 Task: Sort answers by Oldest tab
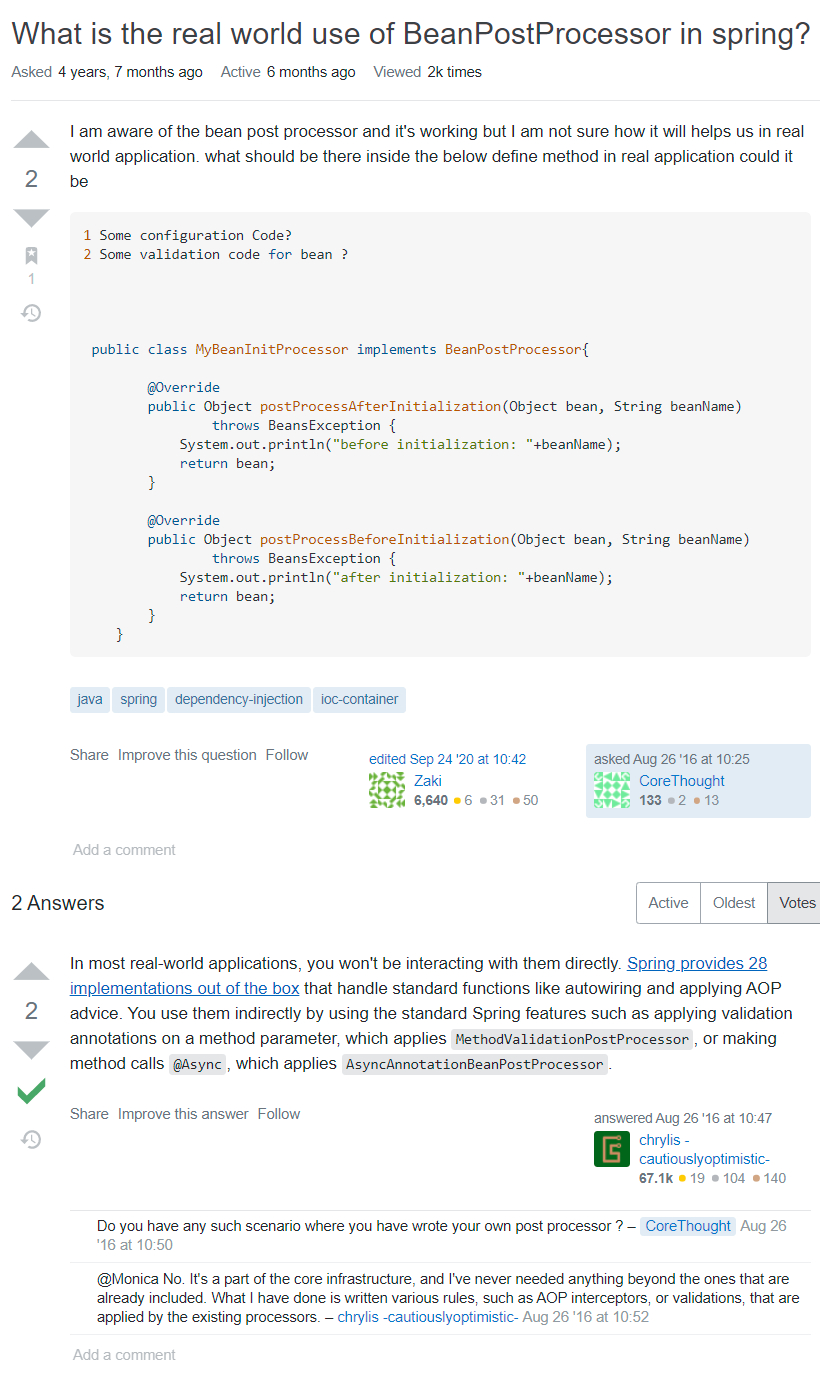click(734, 903)
